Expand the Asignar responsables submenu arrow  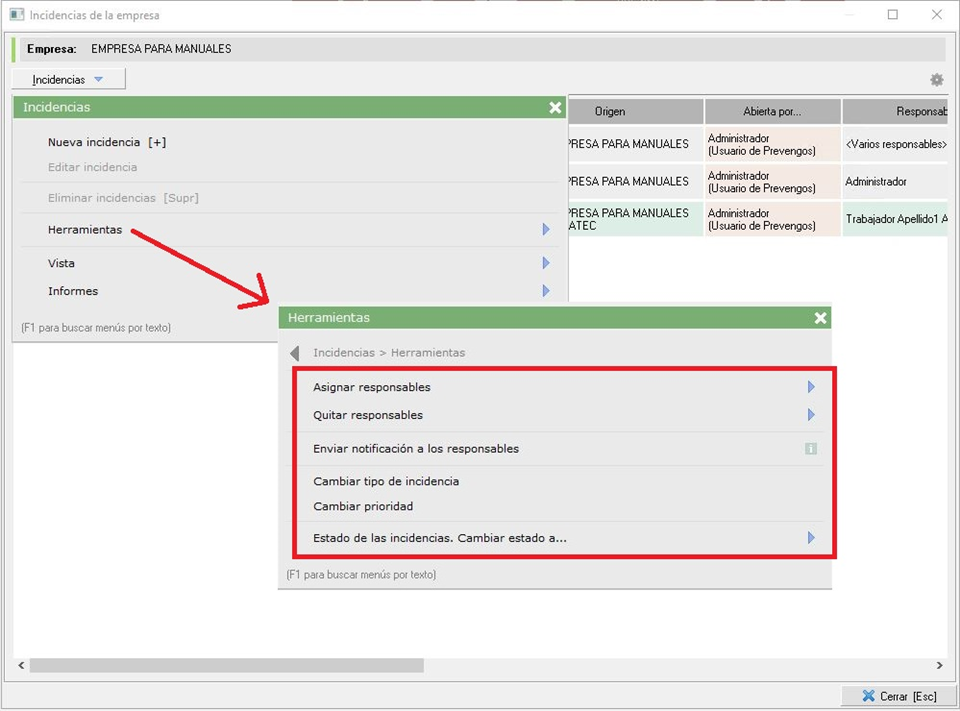click(x=811, y=387)
